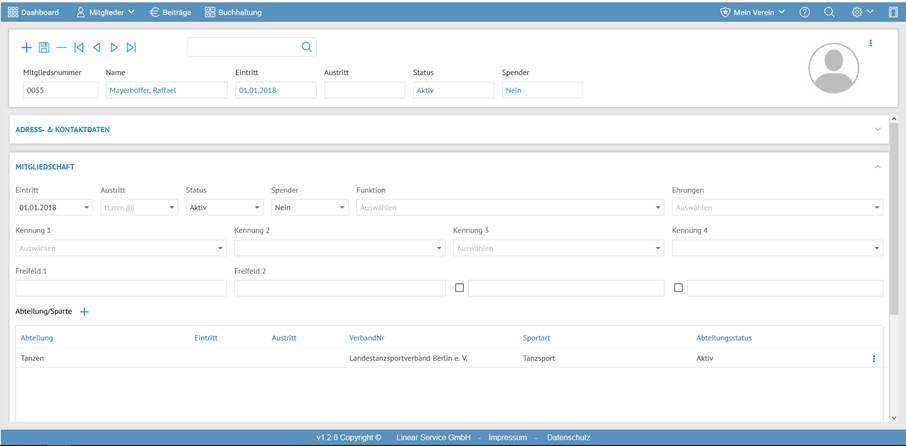Screen dimensions: 906x446
Task: Open the Ehrungen dropdown
Action: 776,208
